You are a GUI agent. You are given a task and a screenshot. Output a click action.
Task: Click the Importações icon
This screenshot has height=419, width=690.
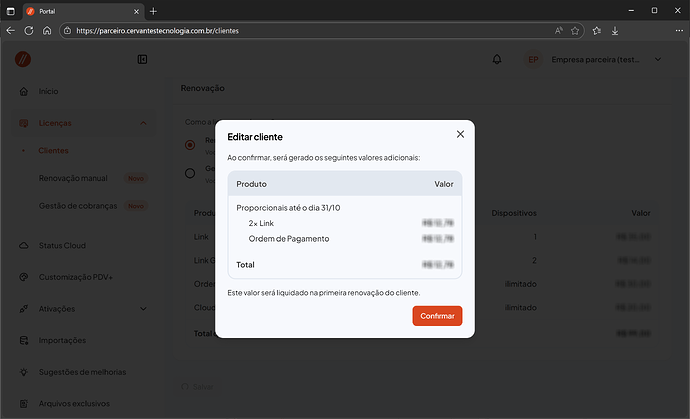click(25, 340)
